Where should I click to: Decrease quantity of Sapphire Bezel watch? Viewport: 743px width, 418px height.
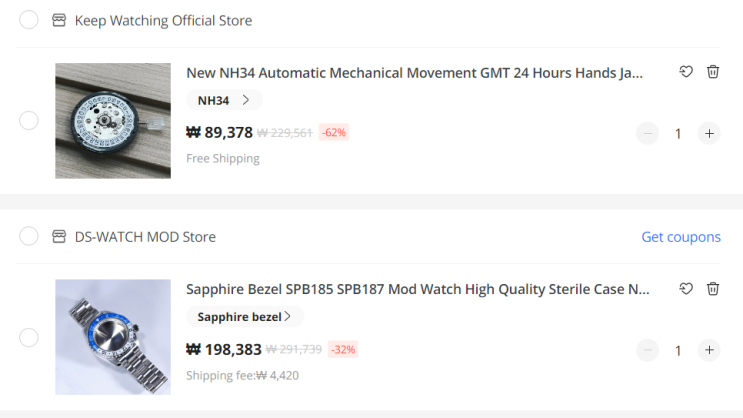tap(648, 350)
